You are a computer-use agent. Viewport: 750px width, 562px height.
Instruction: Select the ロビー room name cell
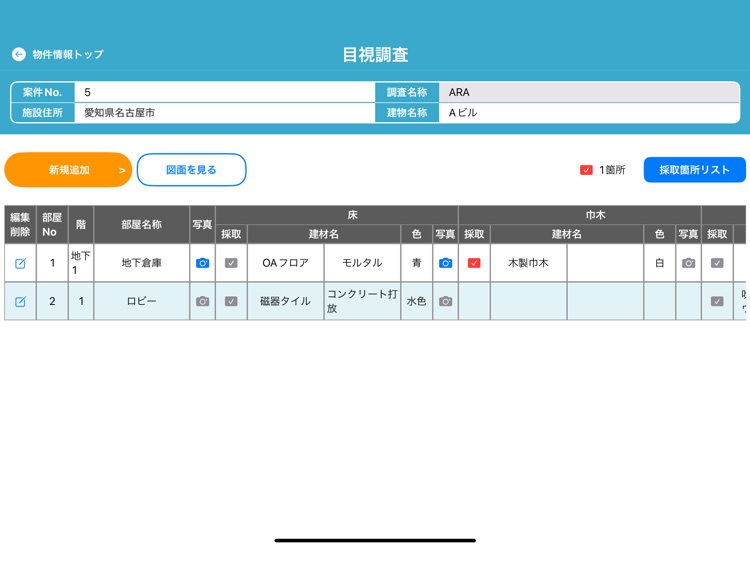142,301
